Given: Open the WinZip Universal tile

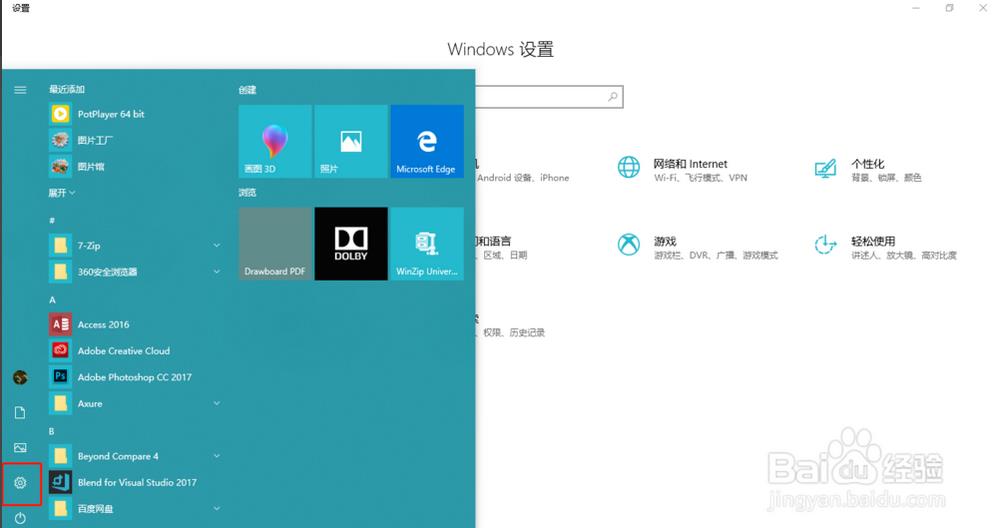Looking at the screenshot, I should [x=427, y=244].
